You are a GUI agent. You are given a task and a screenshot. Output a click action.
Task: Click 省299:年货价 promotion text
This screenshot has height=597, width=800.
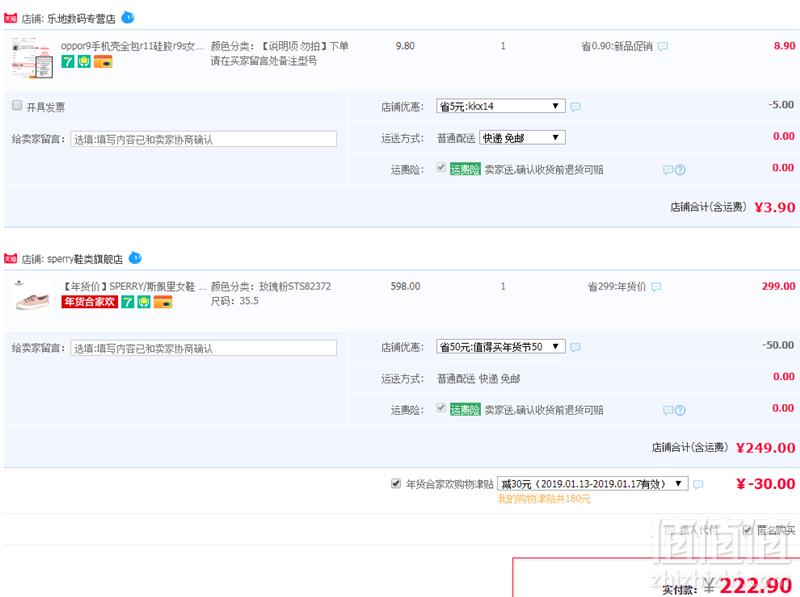click(617, 287)
